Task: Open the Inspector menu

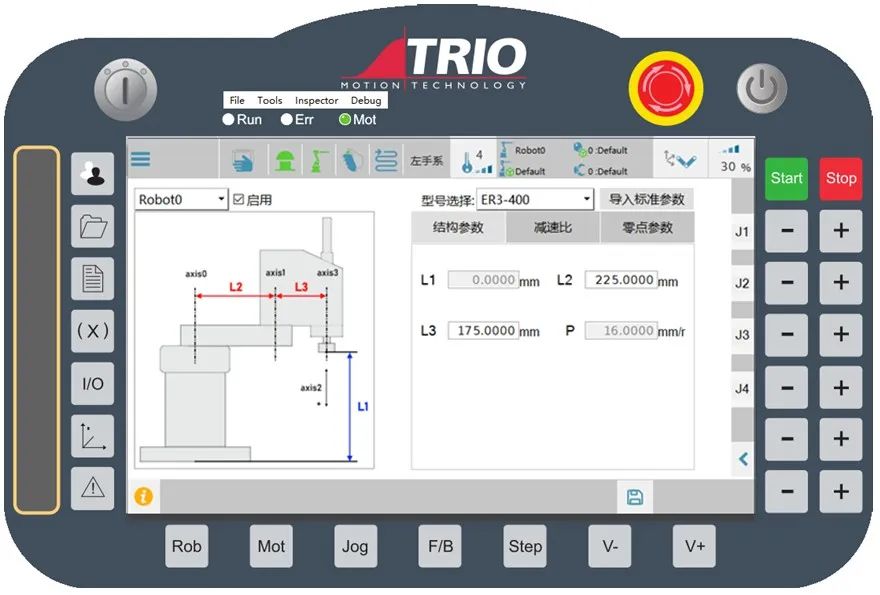Action: click(316, 101)
